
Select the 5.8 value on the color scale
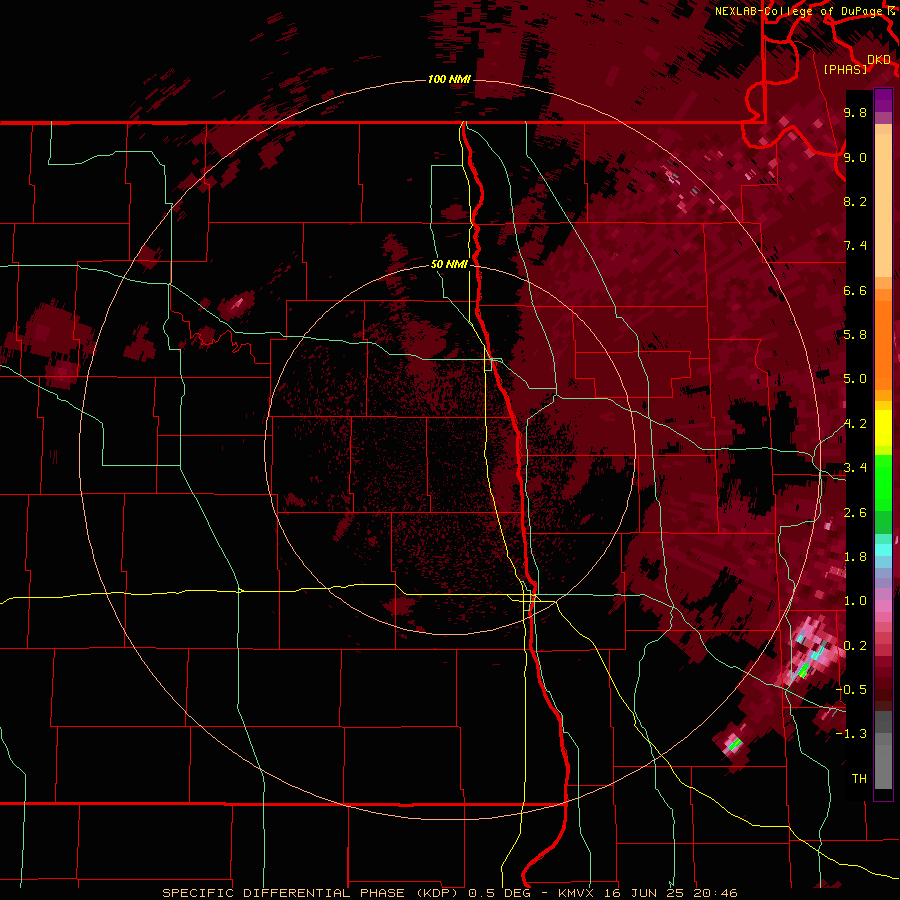[x=855, y=335]
